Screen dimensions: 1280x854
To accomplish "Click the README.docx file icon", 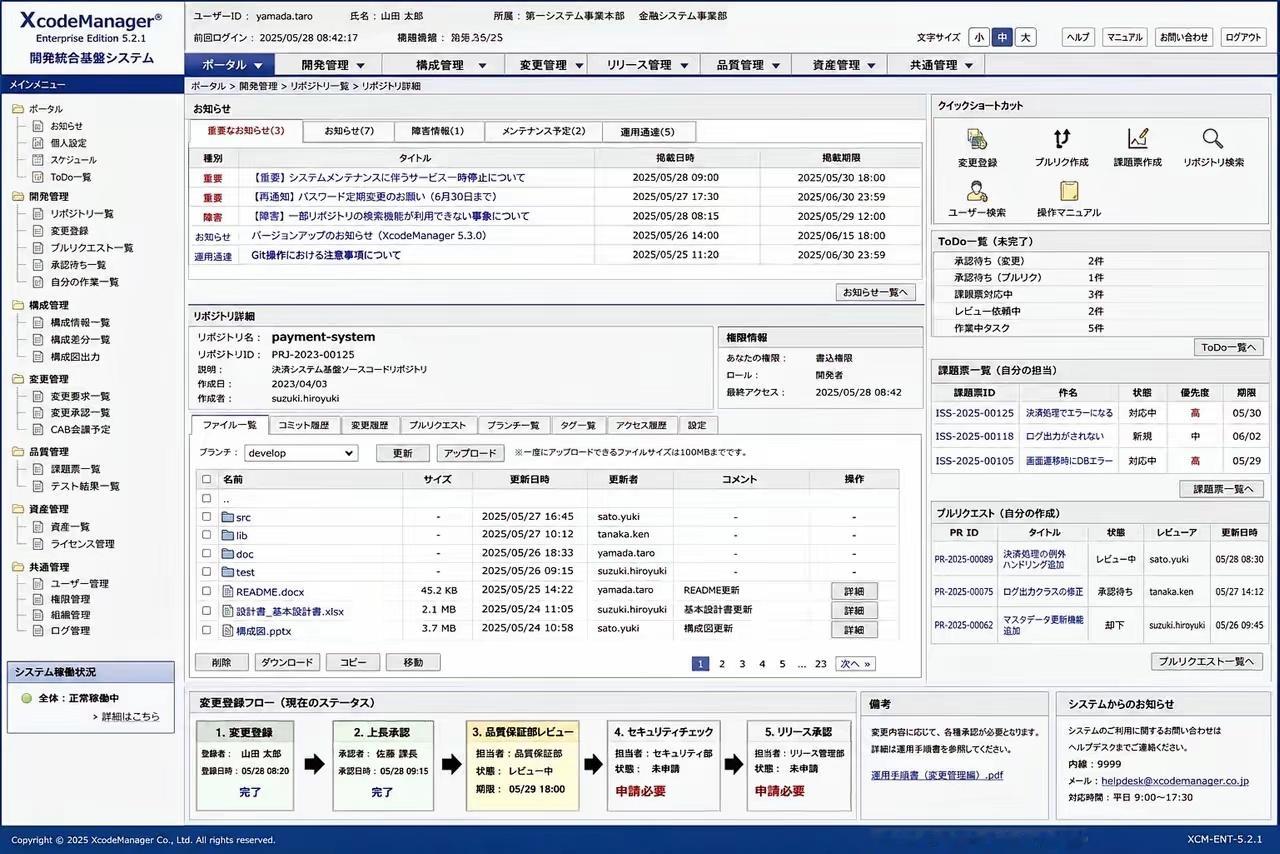I will coord(227,592).
